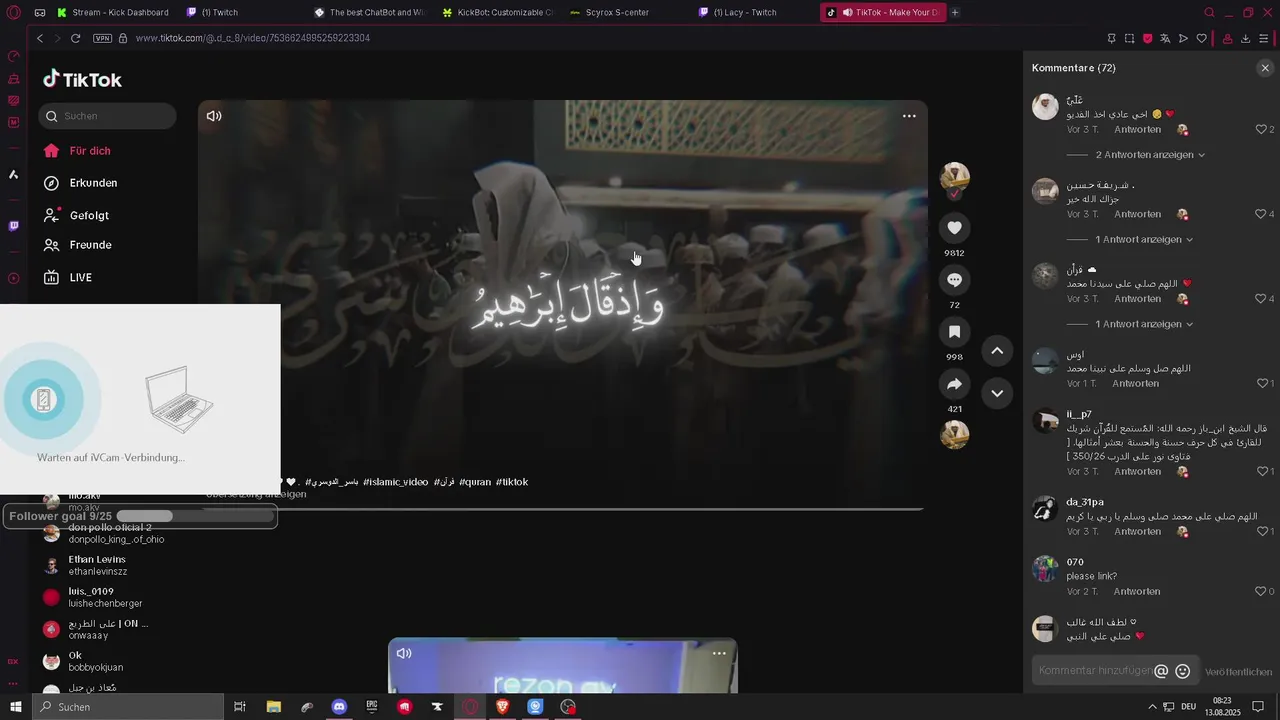The height and width of the screenshot is (720, 1280).
Task: Open three-dots menu on next video preview
Action: pos(719,653)
